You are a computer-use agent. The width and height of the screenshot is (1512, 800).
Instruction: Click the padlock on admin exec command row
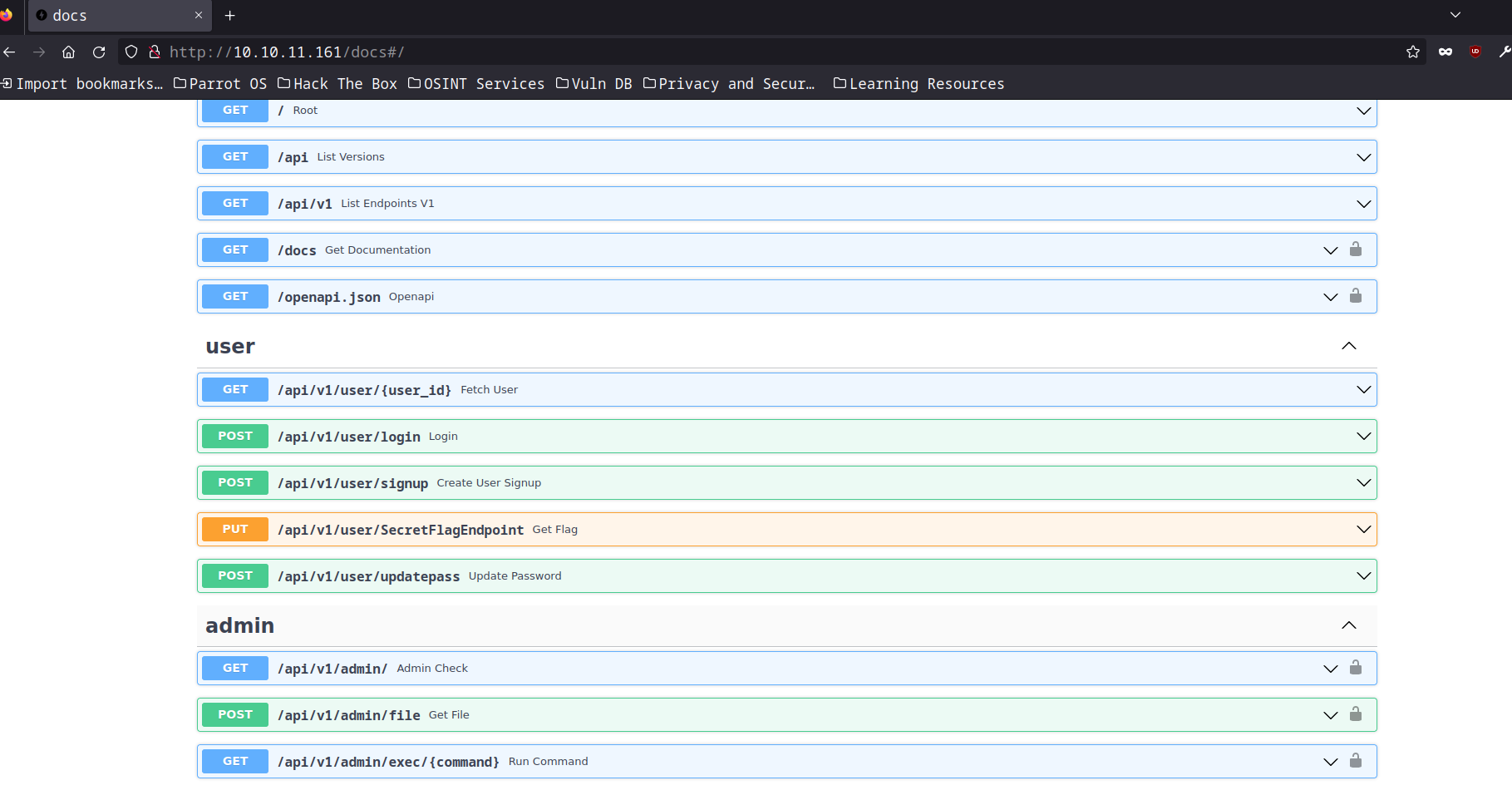click(x=1356, y=761)
